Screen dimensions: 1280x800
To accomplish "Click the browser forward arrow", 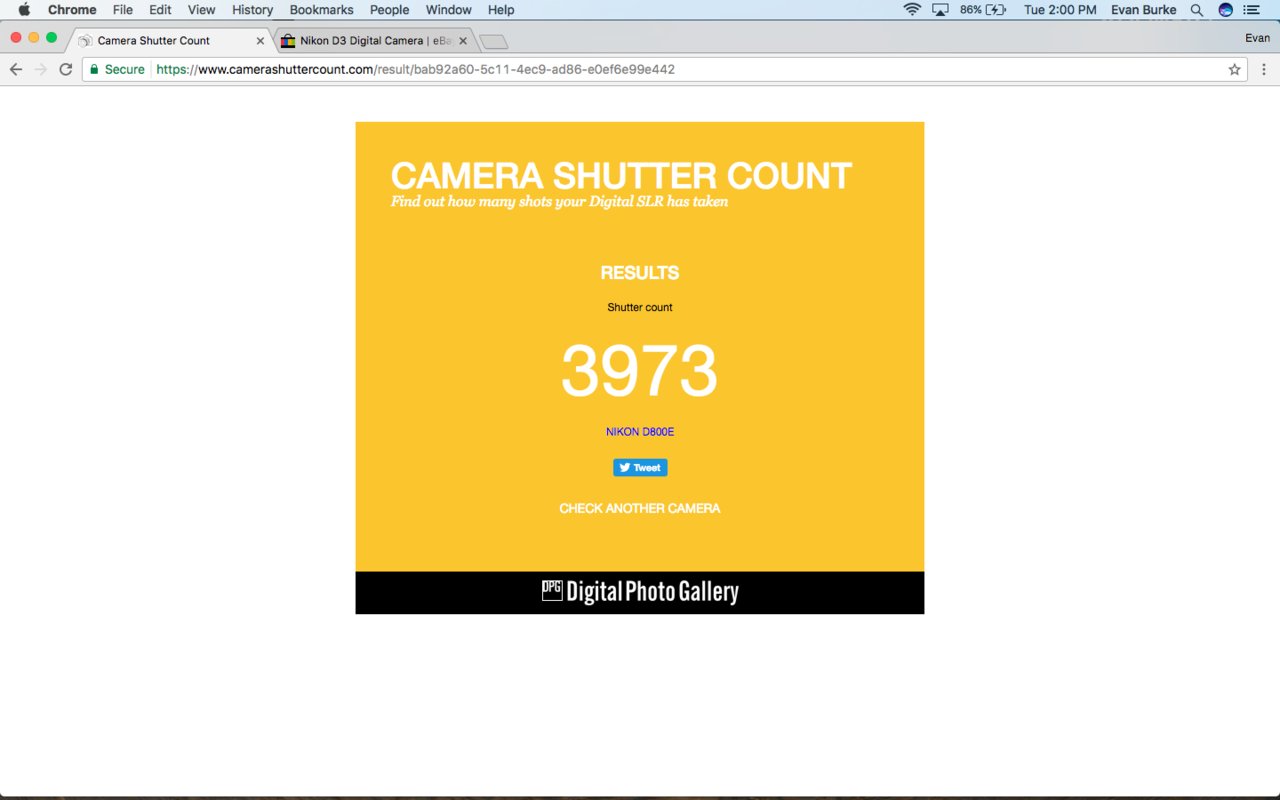I will point(41,70).
